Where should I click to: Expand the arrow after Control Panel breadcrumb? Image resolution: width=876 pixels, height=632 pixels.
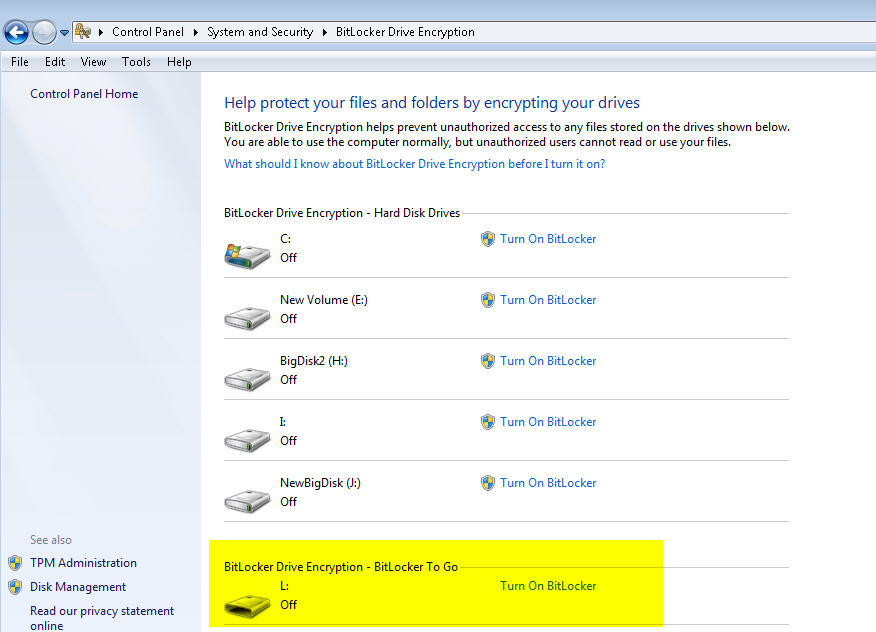pos(196,32)
